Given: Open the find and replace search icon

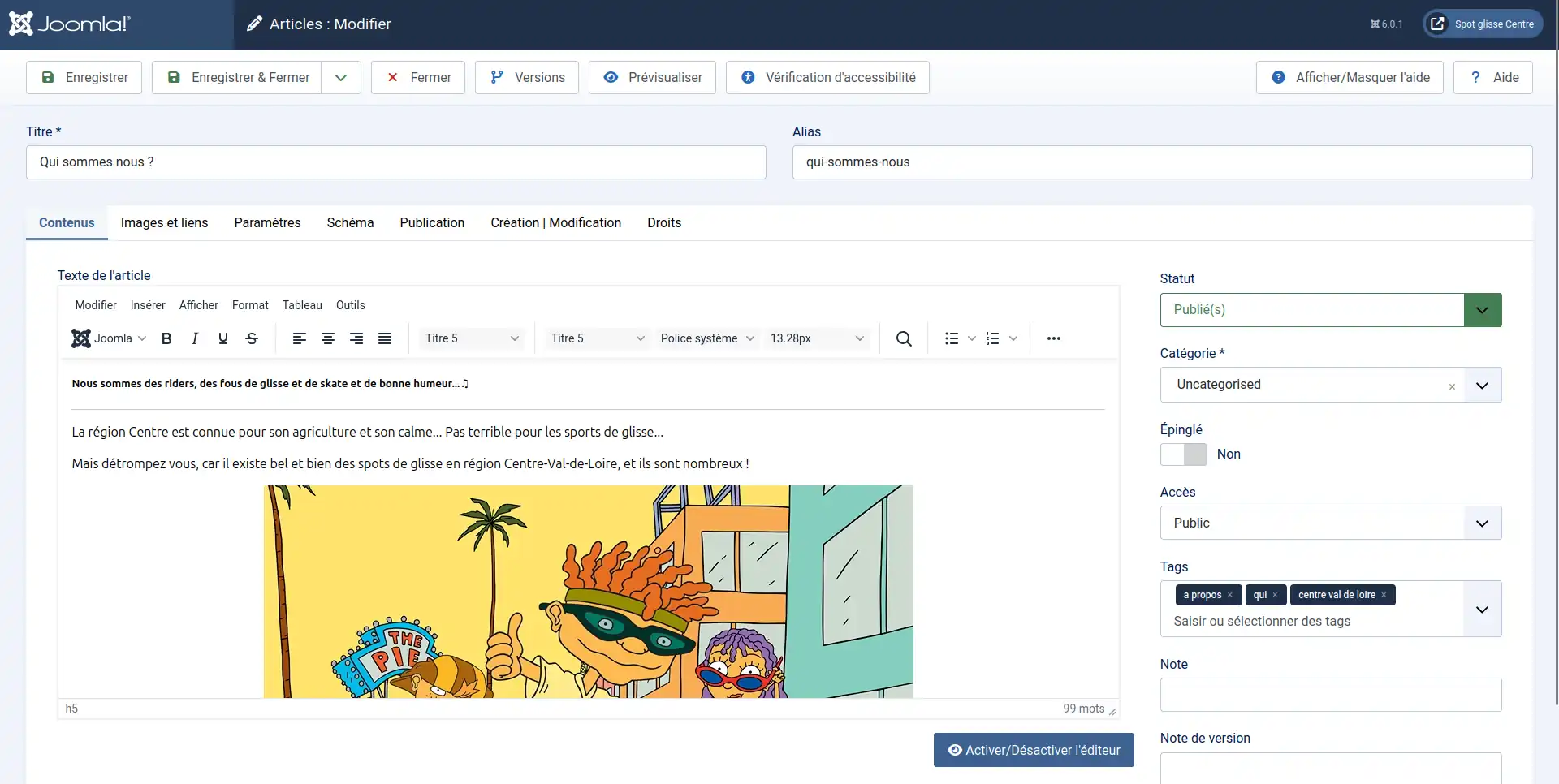Looking at the screenshot, I should (903, 338).
